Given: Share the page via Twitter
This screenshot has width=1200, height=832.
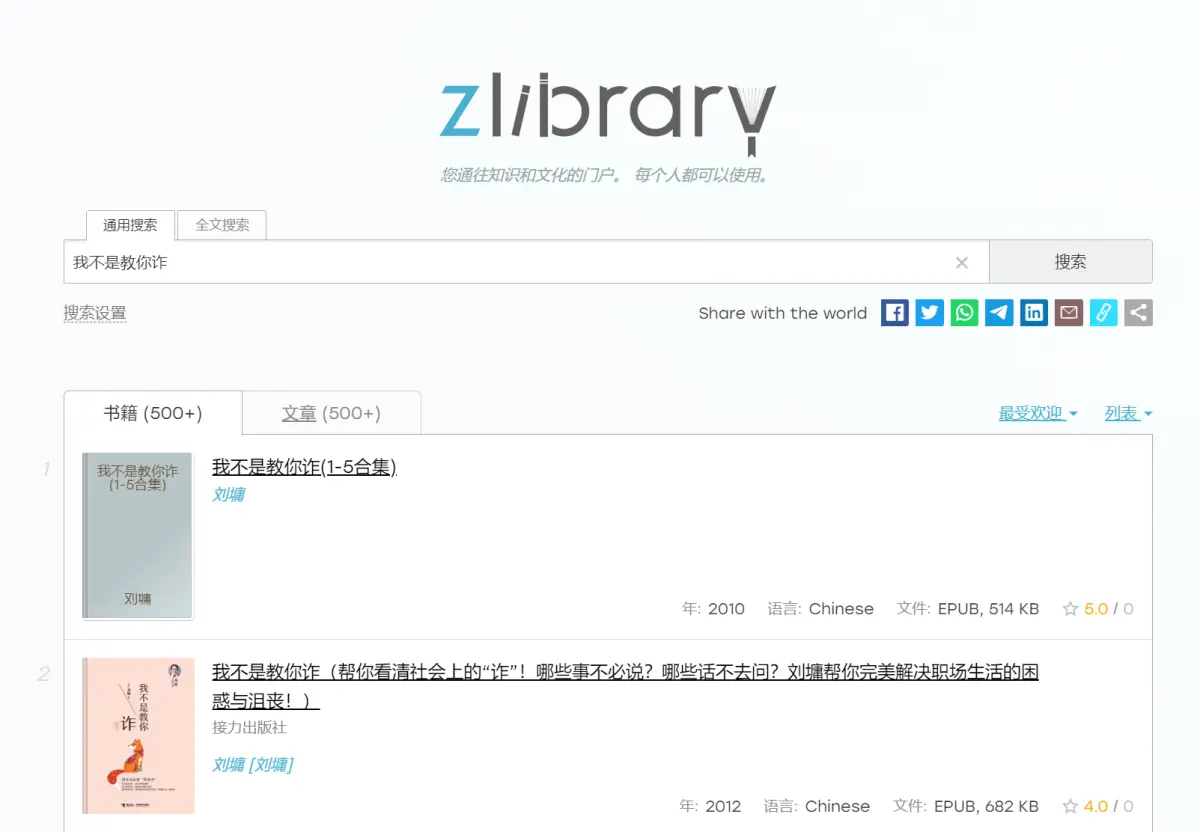Looking at the screenshot, I should pyautogui.click(x=929, y=312).
